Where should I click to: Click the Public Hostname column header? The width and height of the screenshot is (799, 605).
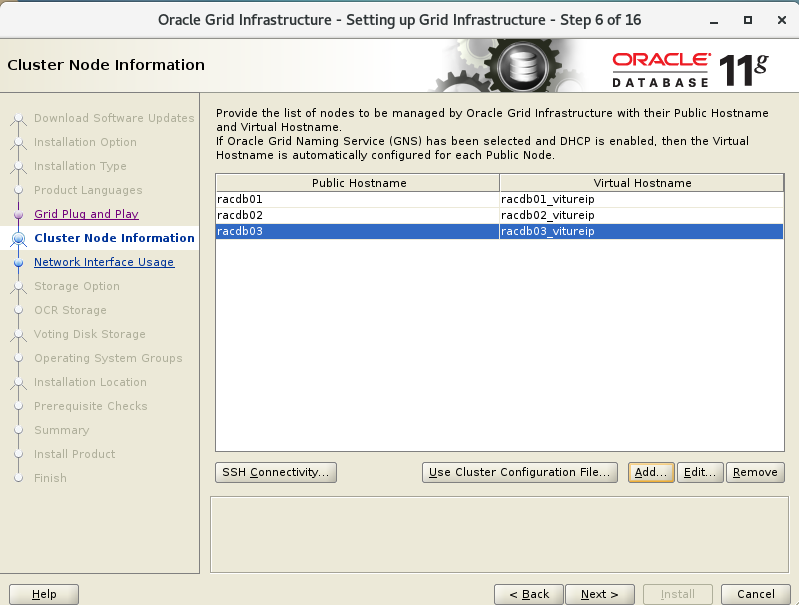pyautogui.click(x=358, y=183)
